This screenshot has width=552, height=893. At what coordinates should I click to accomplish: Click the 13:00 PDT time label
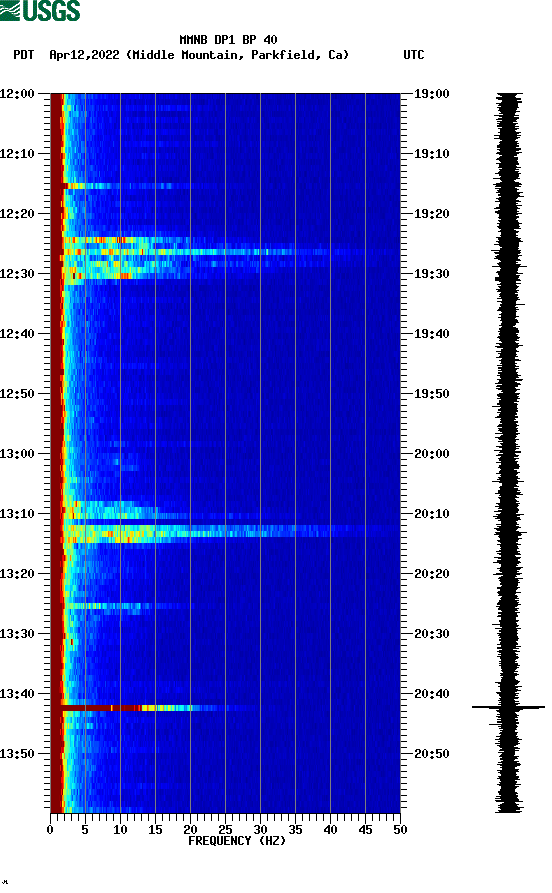click(17, 454)
